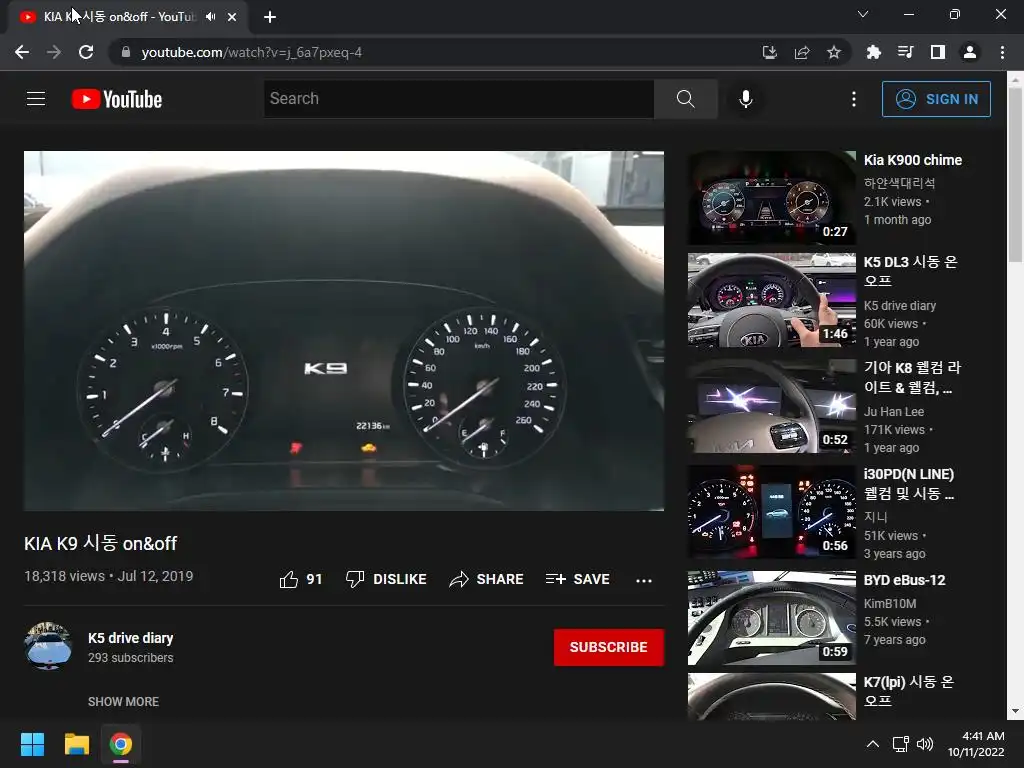1024x768 pixels.
Task: Open K7(lpi) 시동 온오프 video title
Action: click(909, 691)
